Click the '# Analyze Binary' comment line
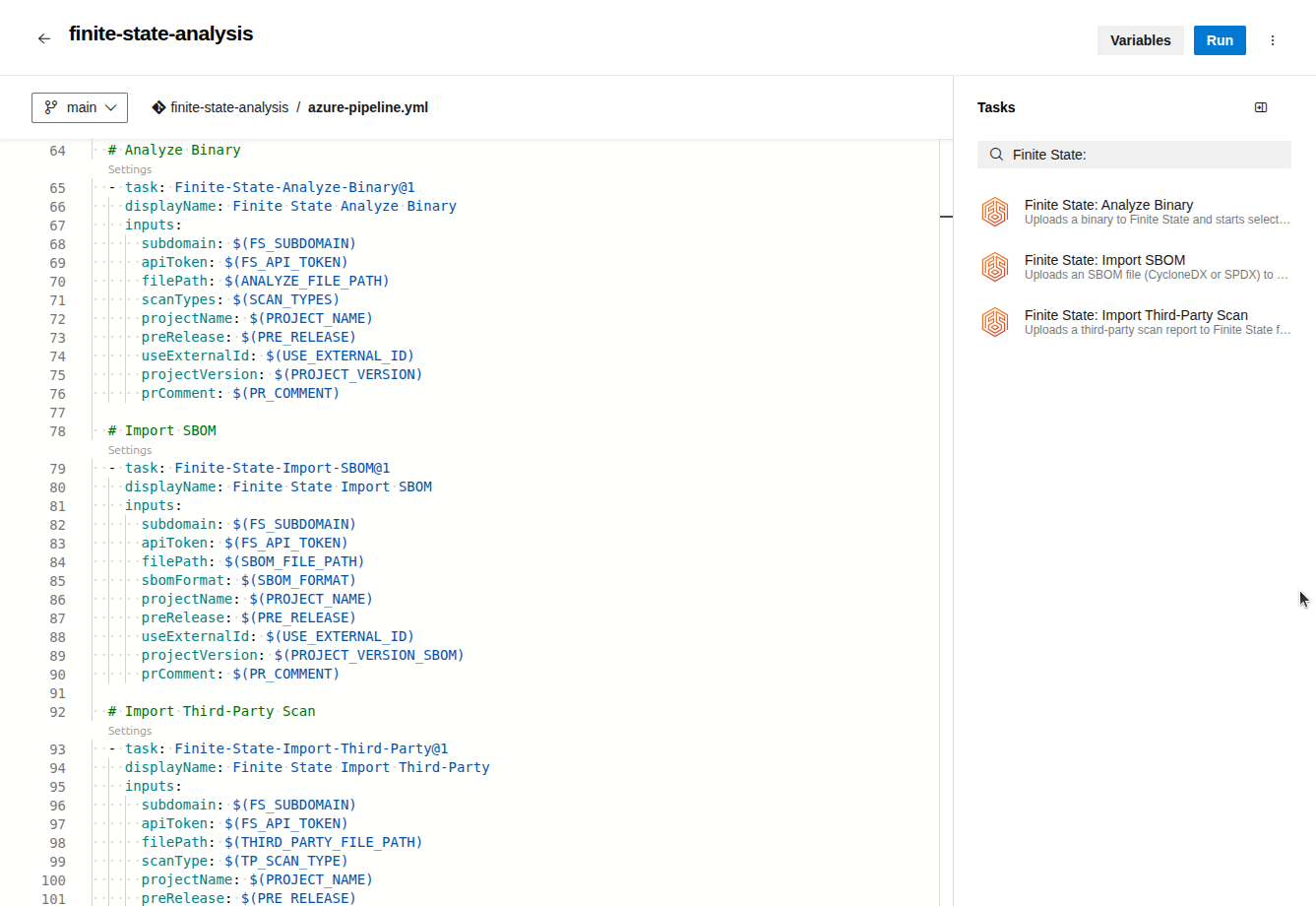Screen dimensions: 1316x906 coord(174,151)
